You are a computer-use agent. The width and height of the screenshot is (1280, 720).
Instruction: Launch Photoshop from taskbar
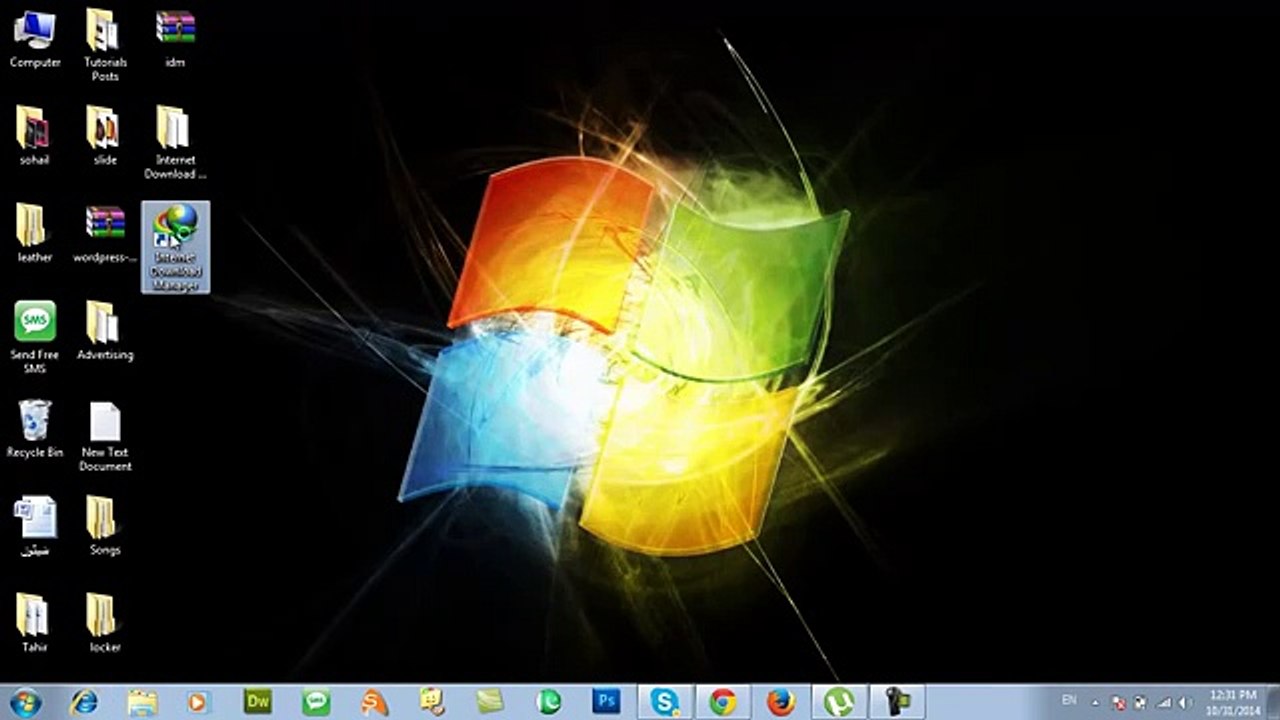[606, 702]
